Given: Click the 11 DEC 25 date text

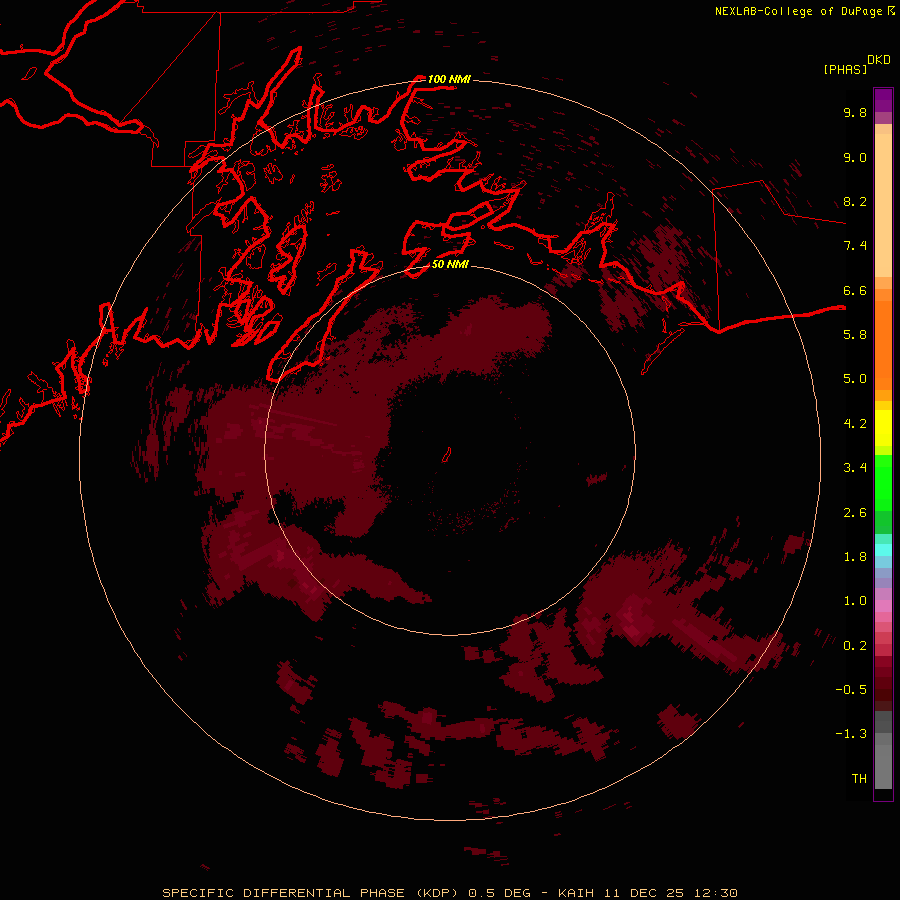Looking at the screenshot, I should click(x=645, y=893).
